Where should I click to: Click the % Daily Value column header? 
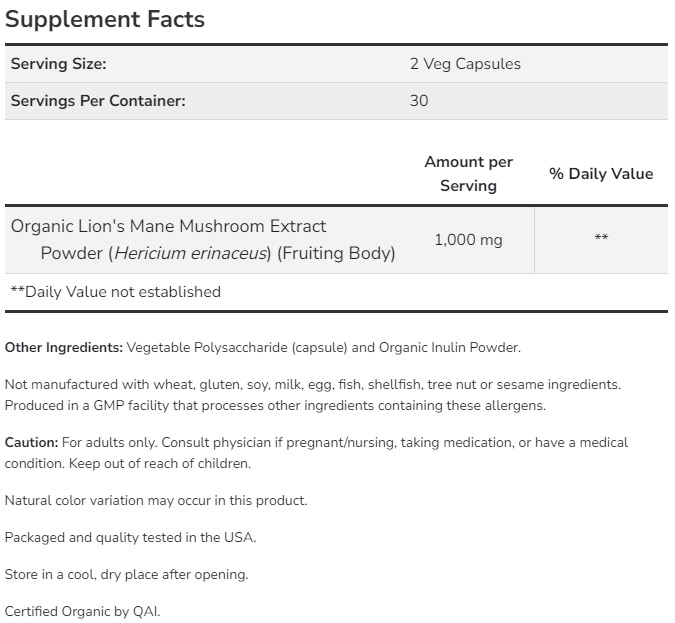[x=600, y=173]
